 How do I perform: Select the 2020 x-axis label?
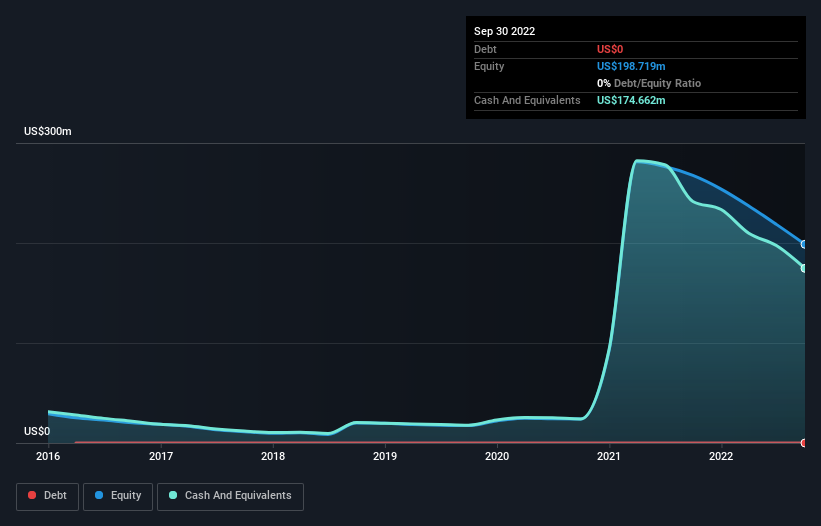coord(497,456)
